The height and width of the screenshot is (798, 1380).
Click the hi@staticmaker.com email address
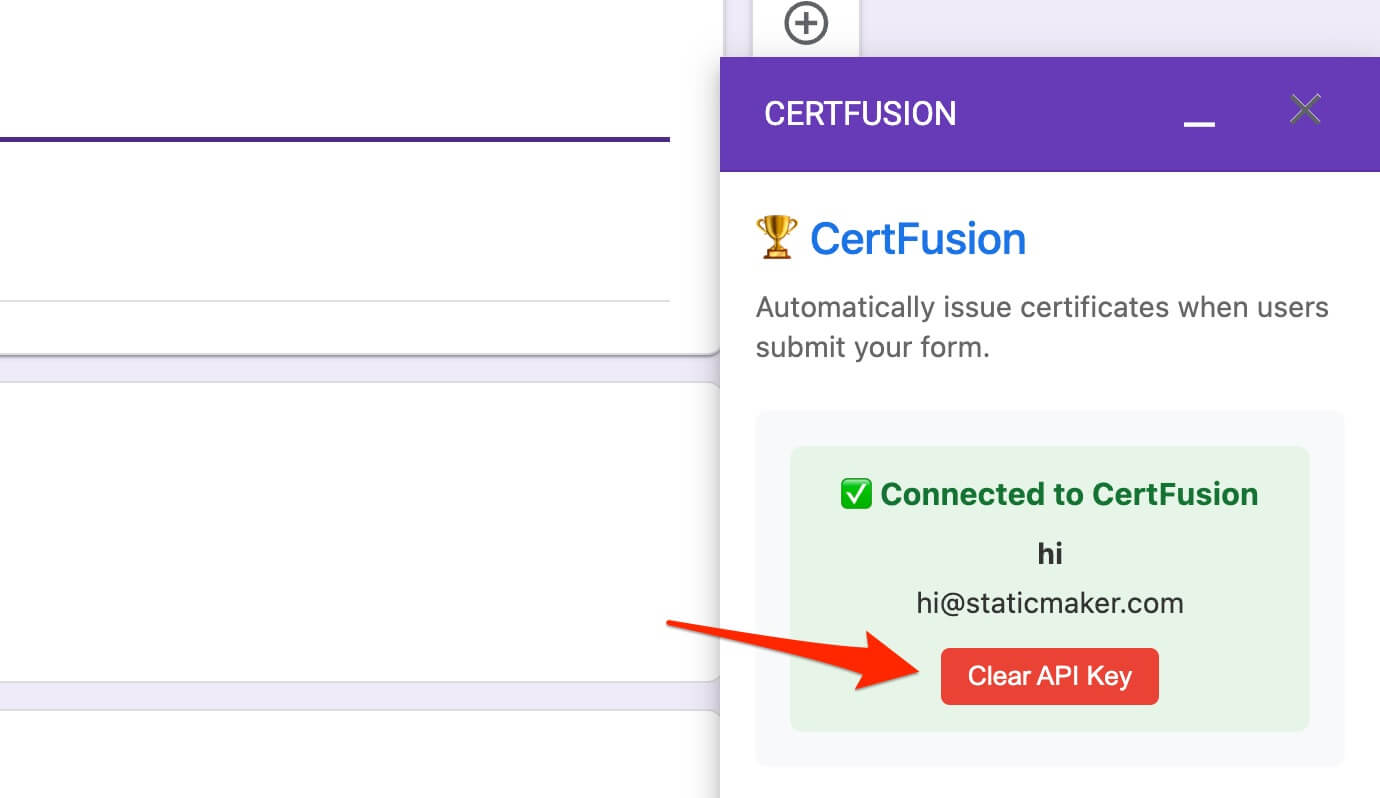click(x=1049, y=603)
